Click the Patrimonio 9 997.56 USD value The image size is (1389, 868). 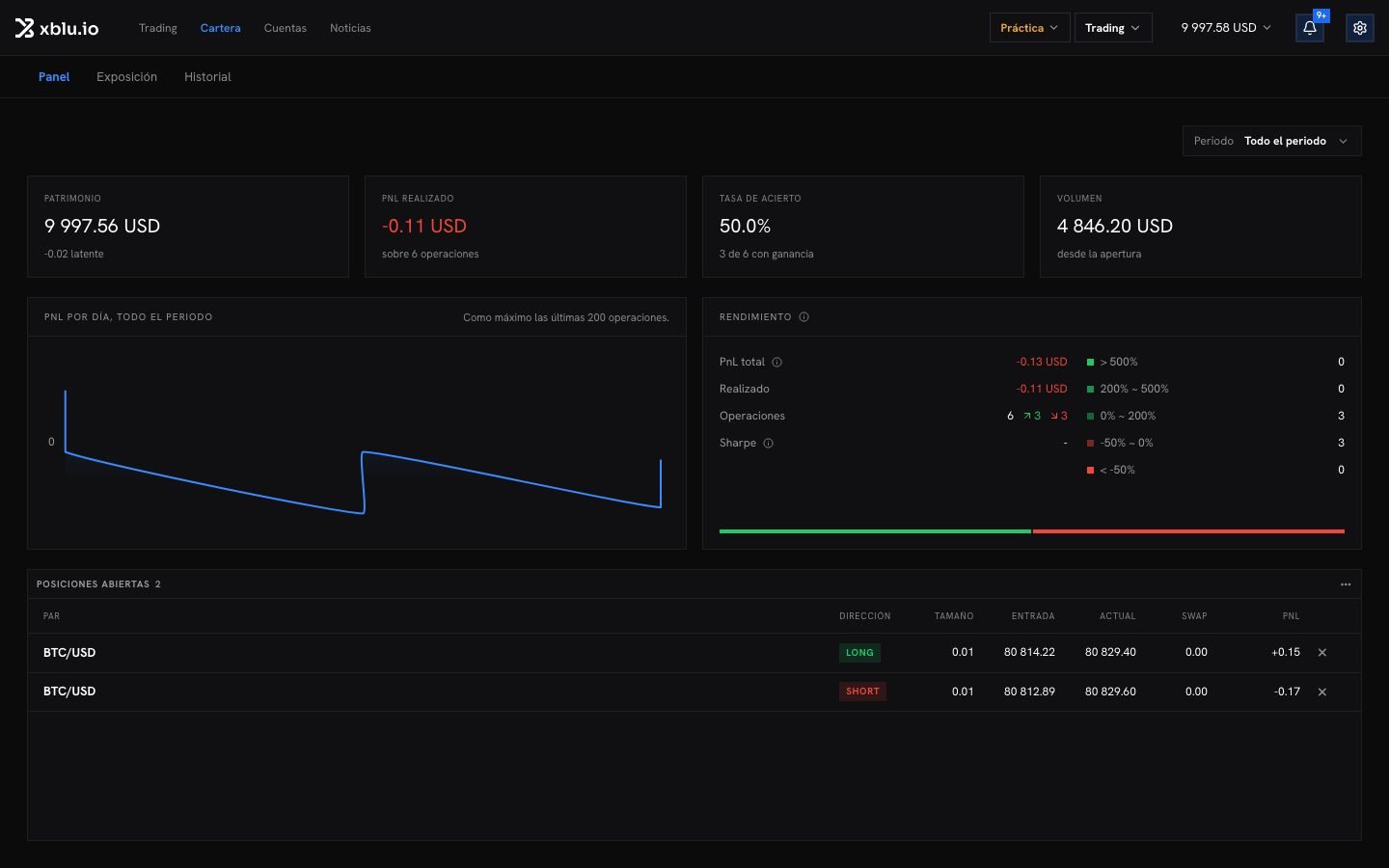click(x=102, y=227)
